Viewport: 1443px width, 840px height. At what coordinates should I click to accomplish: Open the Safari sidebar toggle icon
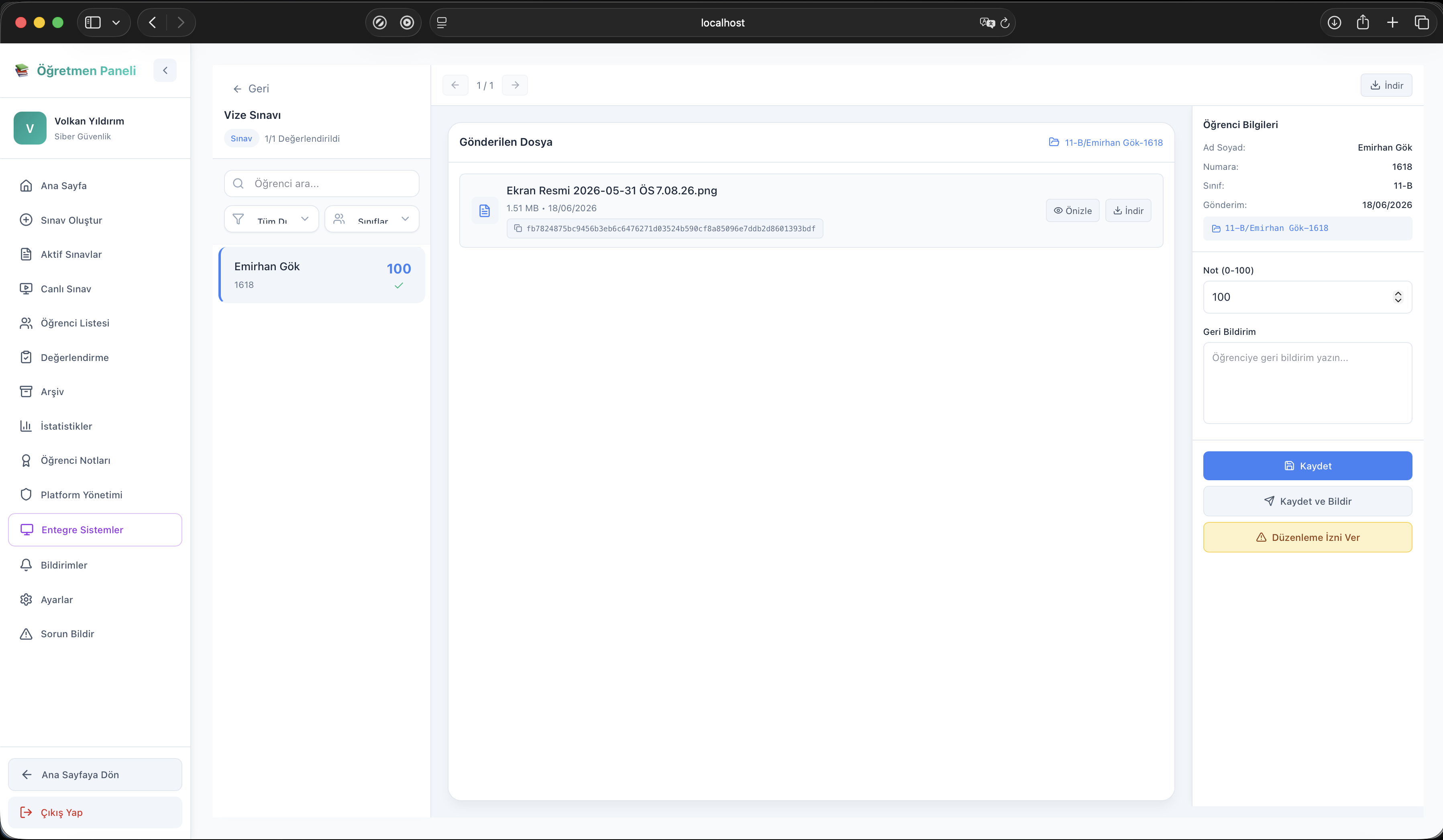[x=93, y=22]
